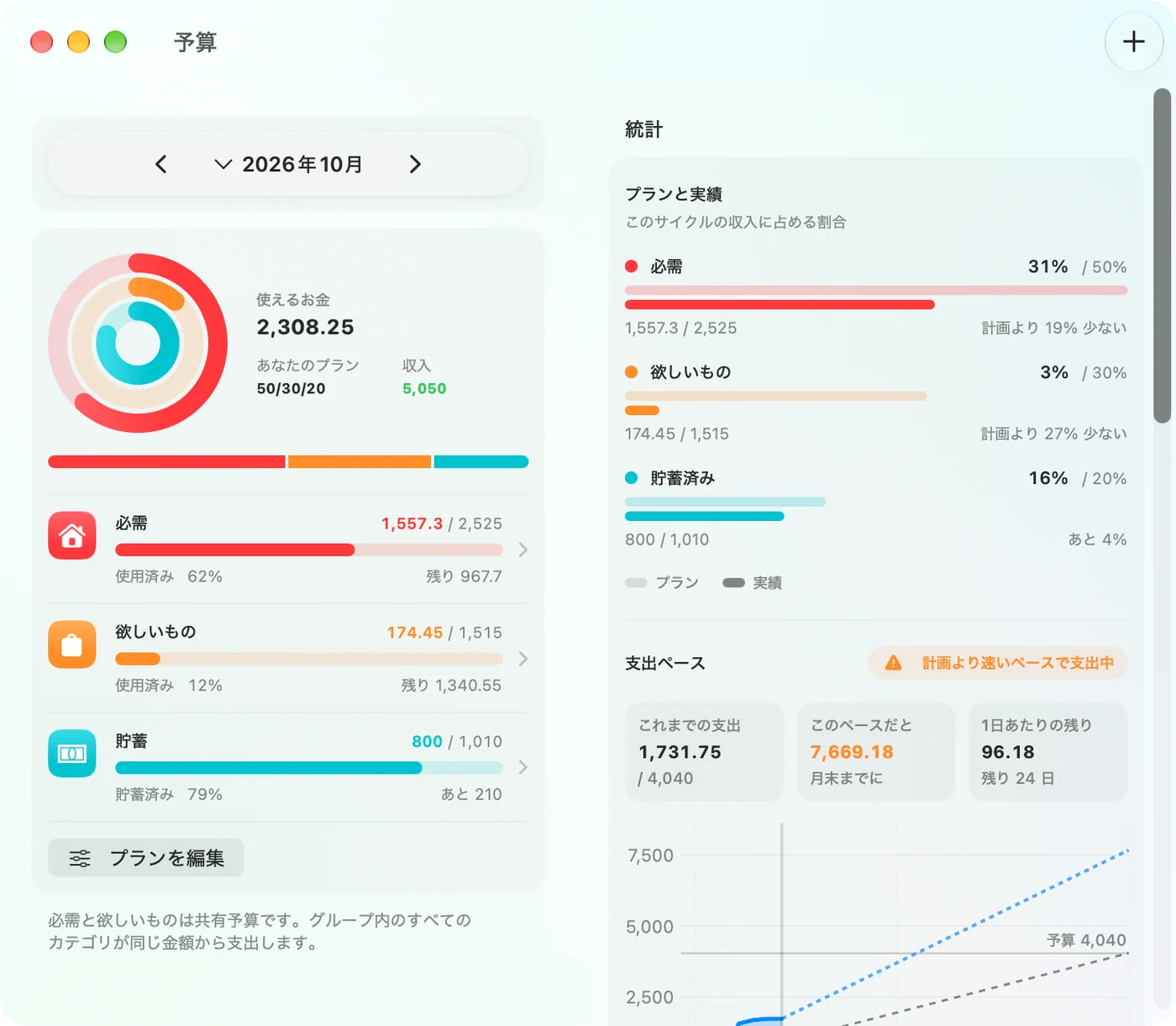Click the green income value 5,050
Image resolution: width=1176 pixels, height=1026 pixels.
tap(424, 388)
